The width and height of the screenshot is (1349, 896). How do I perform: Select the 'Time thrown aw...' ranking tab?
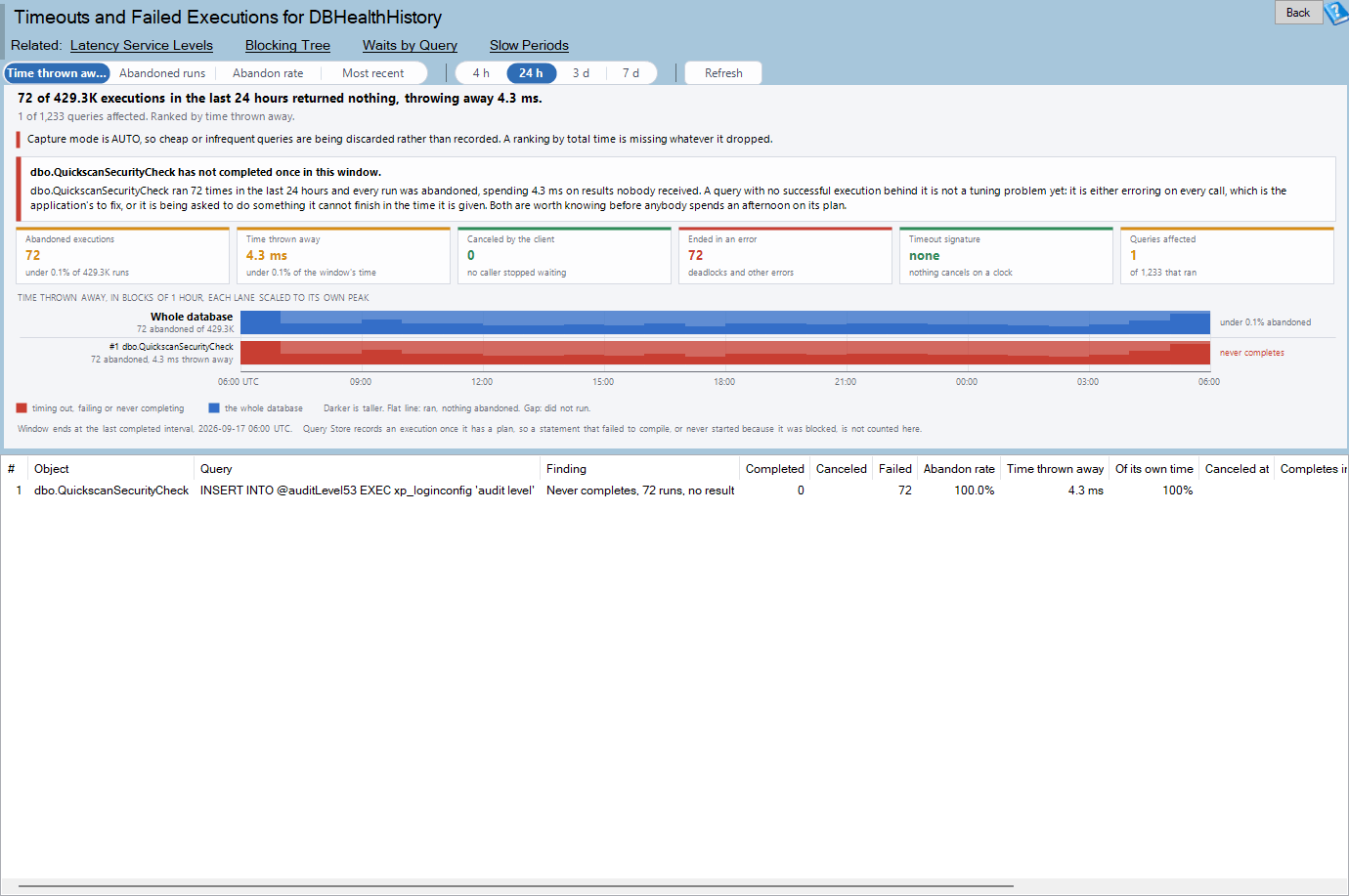57,73
